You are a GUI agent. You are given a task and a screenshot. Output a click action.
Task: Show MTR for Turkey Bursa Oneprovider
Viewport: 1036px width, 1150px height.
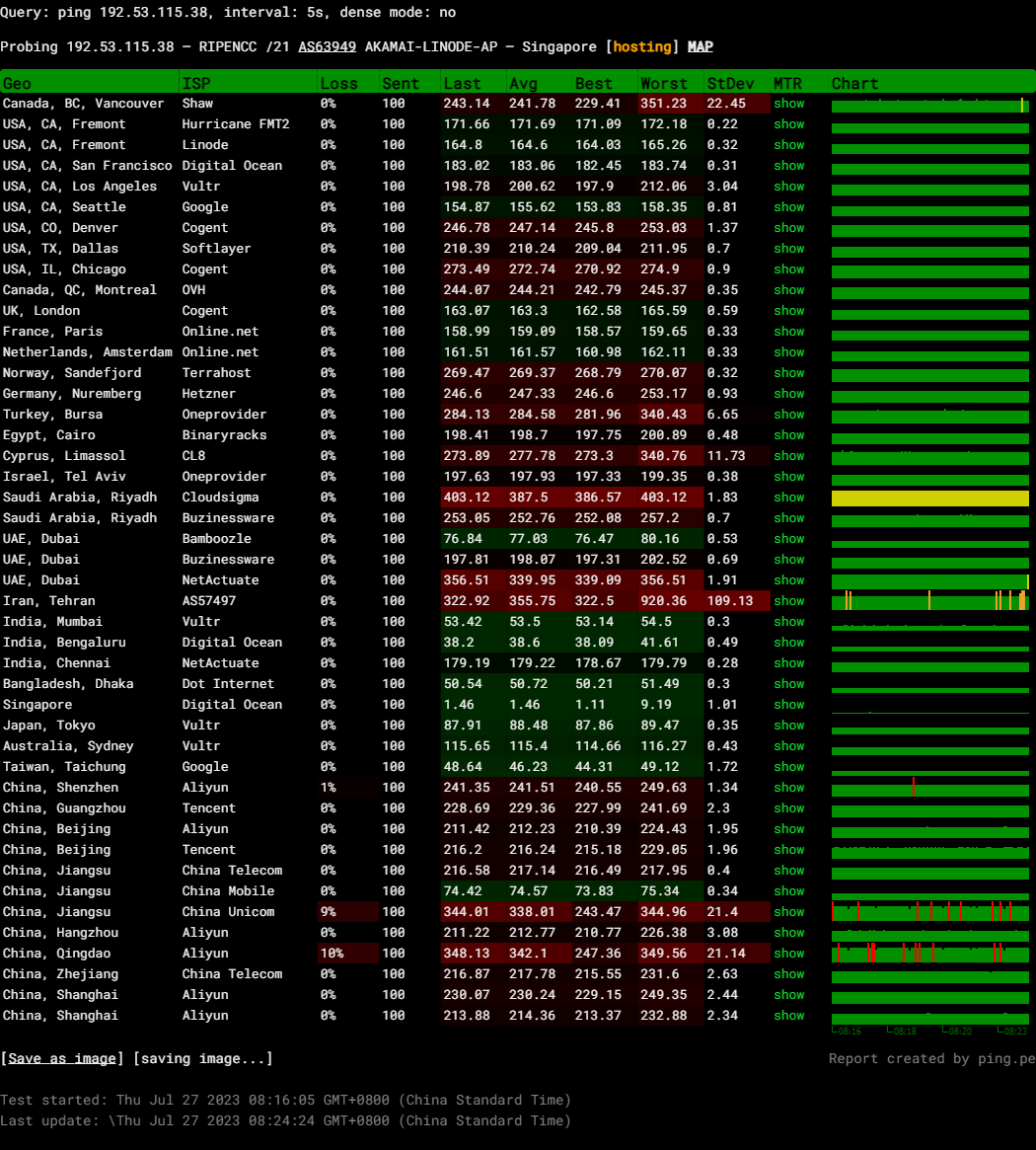[x=789, y=415]
